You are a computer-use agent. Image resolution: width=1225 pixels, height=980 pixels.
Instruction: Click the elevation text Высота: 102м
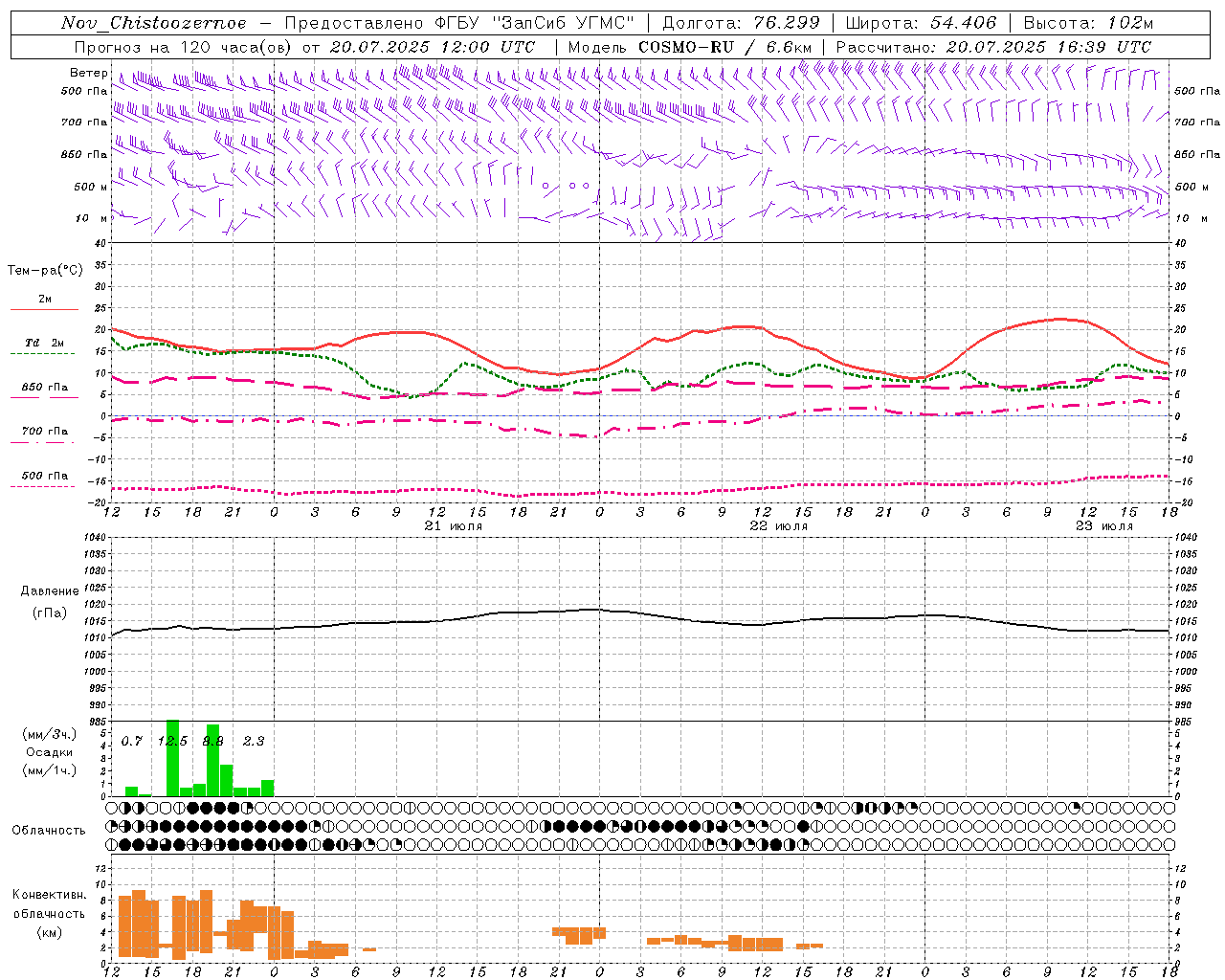1088,23
